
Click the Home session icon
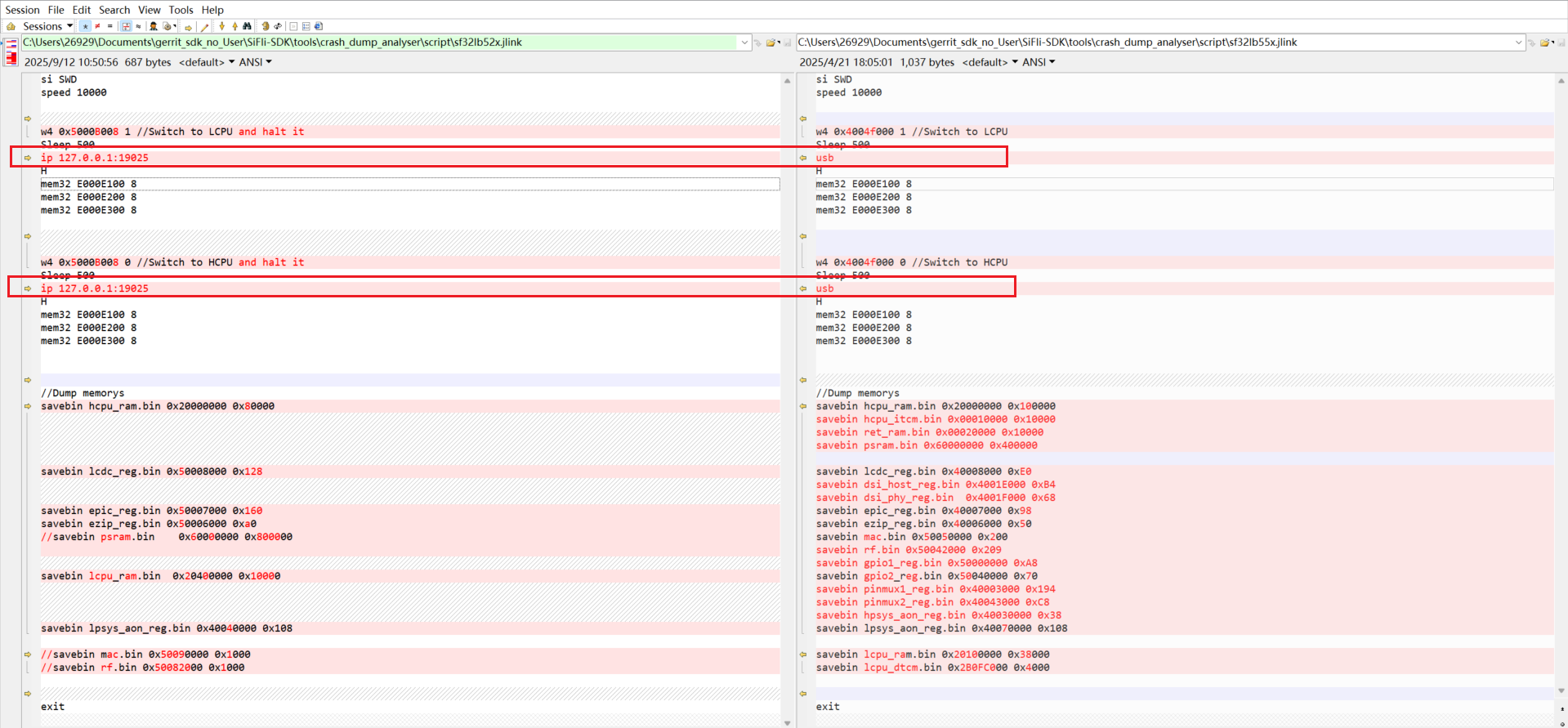[11, 26]
